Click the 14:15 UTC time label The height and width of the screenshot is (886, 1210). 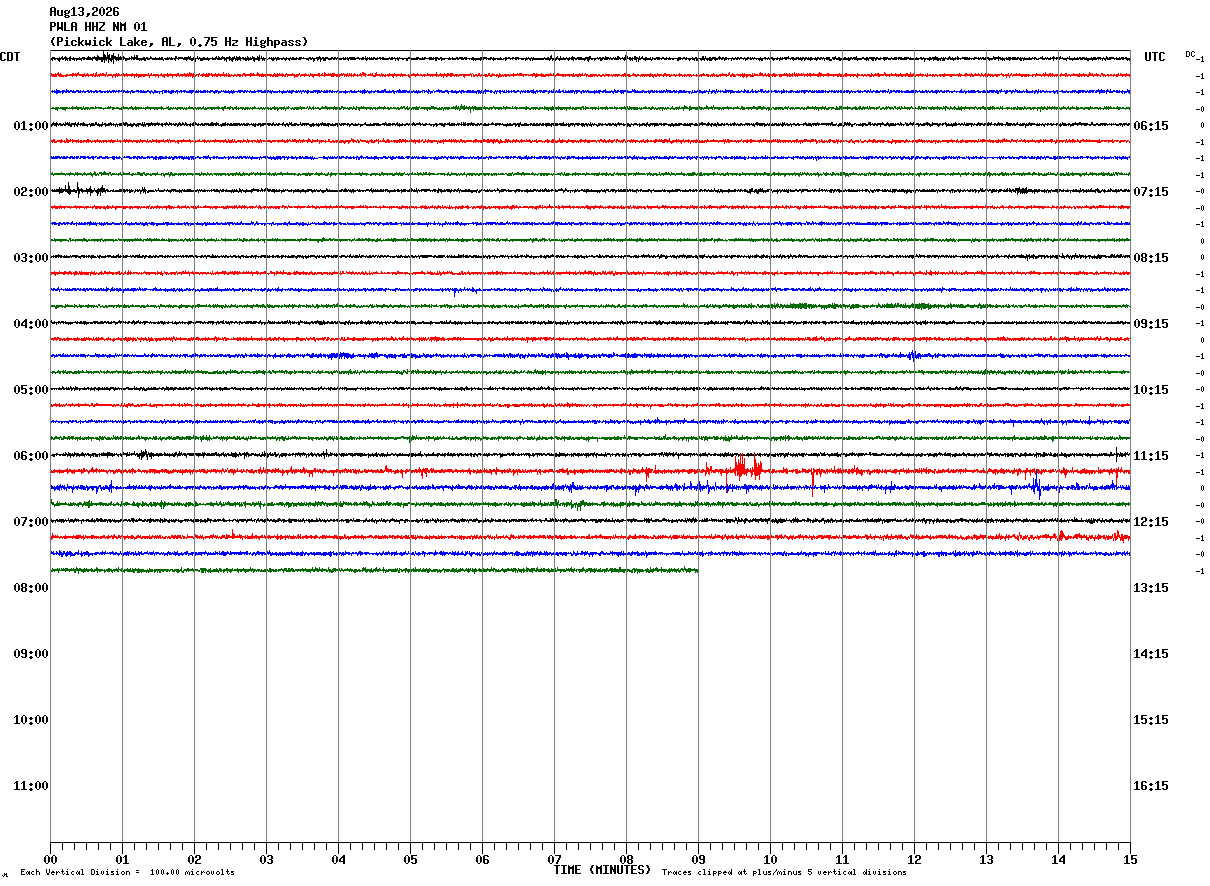click(1150, 654)
